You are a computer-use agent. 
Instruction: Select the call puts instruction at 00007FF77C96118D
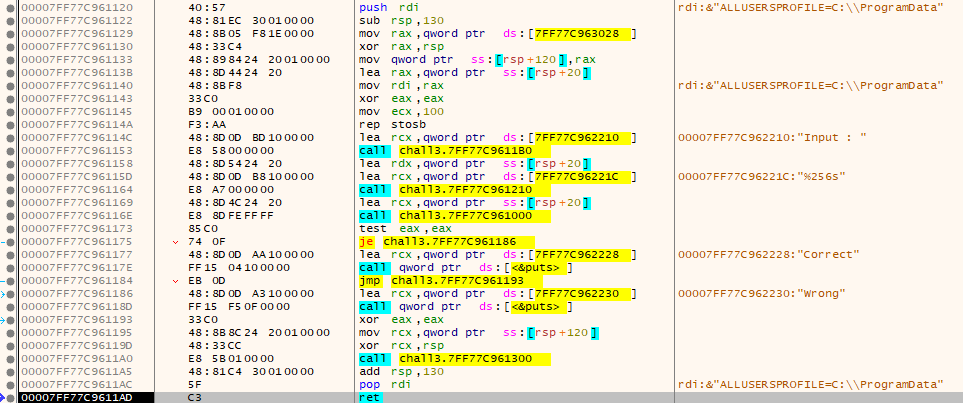point(467,307)
